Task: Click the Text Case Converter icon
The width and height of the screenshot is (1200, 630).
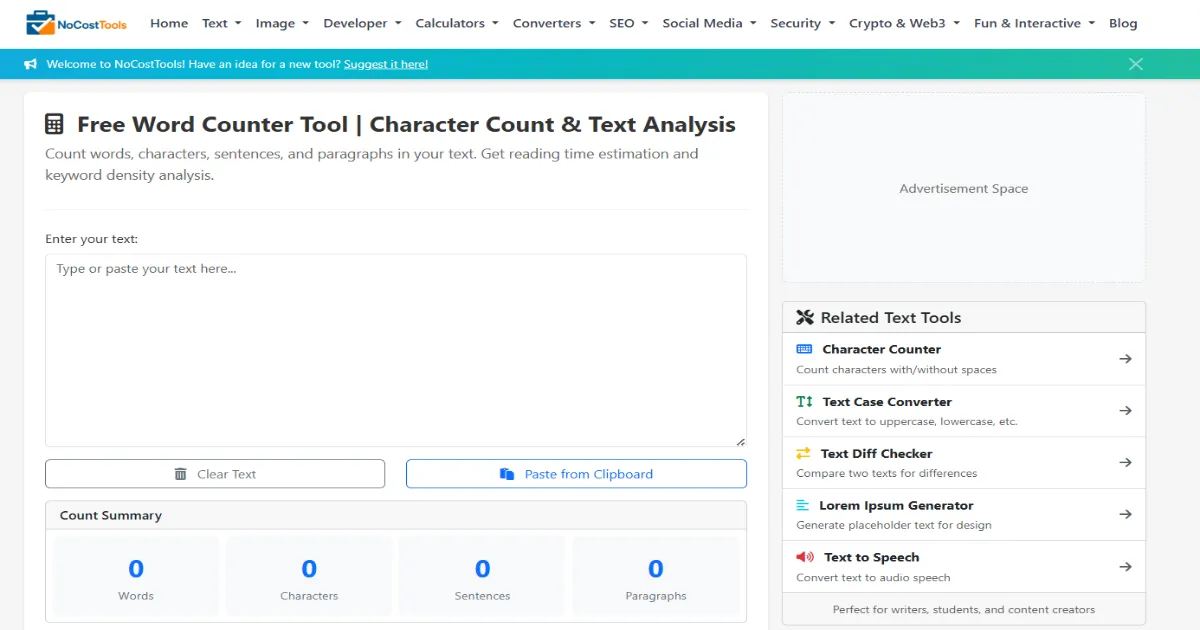Action: click(804, 401)
